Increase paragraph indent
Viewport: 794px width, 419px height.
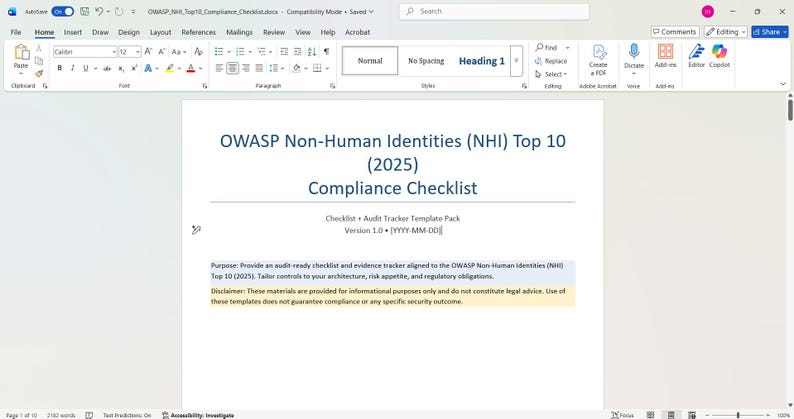tap(298, 52)
